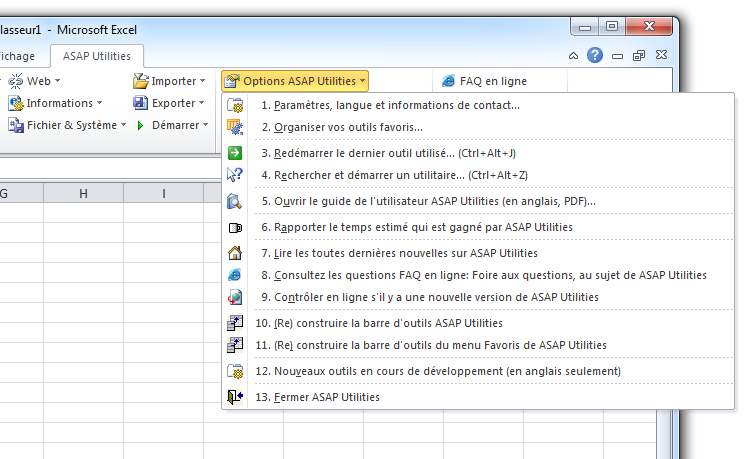
Task: Click the toolbar rebuild icon for item 11
Action: pos(235,345)
